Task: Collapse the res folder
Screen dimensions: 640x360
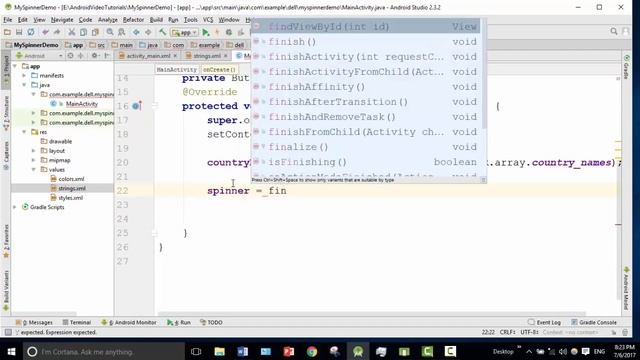Action: pyautogui.click(x=24, y=132)
